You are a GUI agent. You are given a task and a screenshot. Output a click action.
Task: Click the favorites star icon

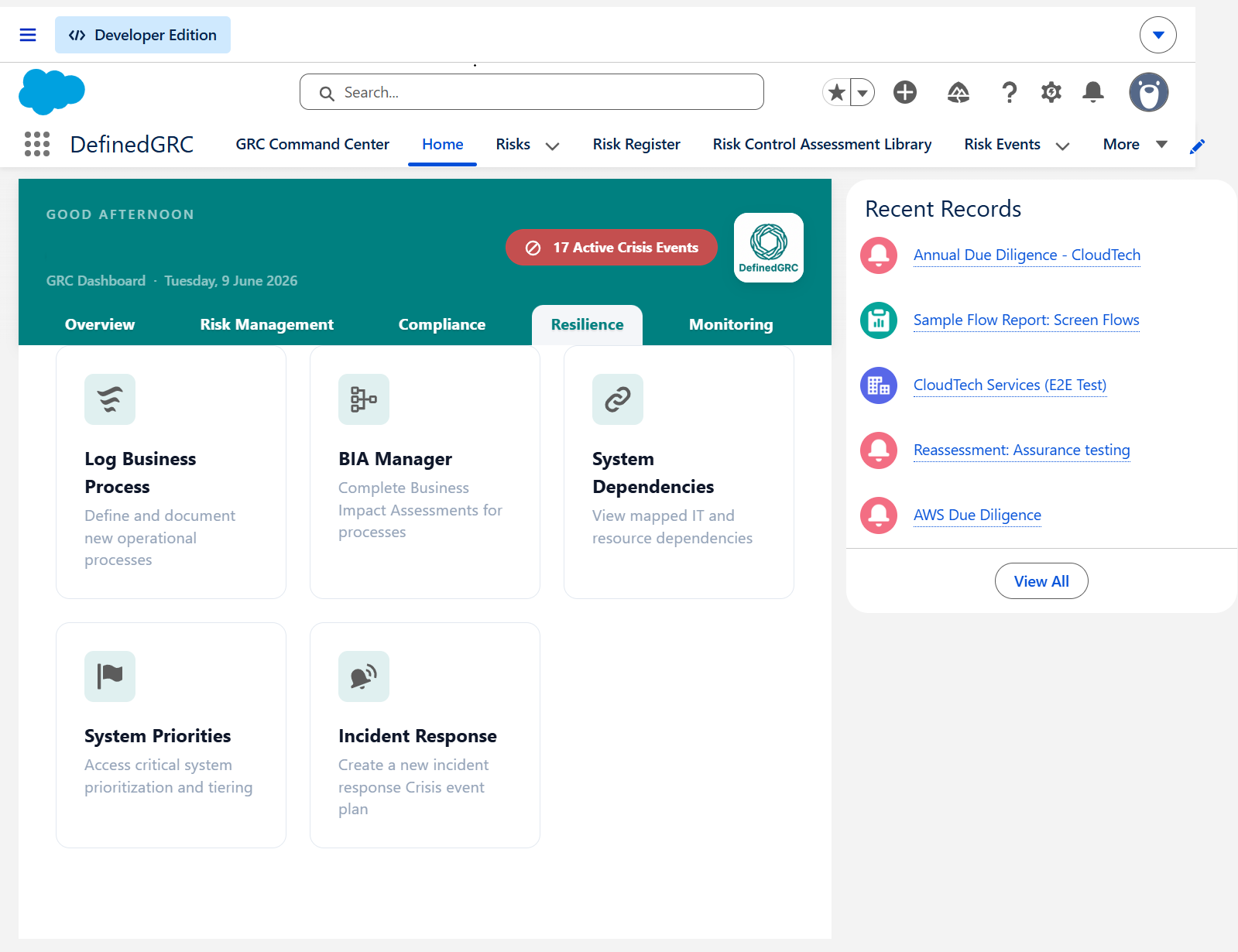837,93
